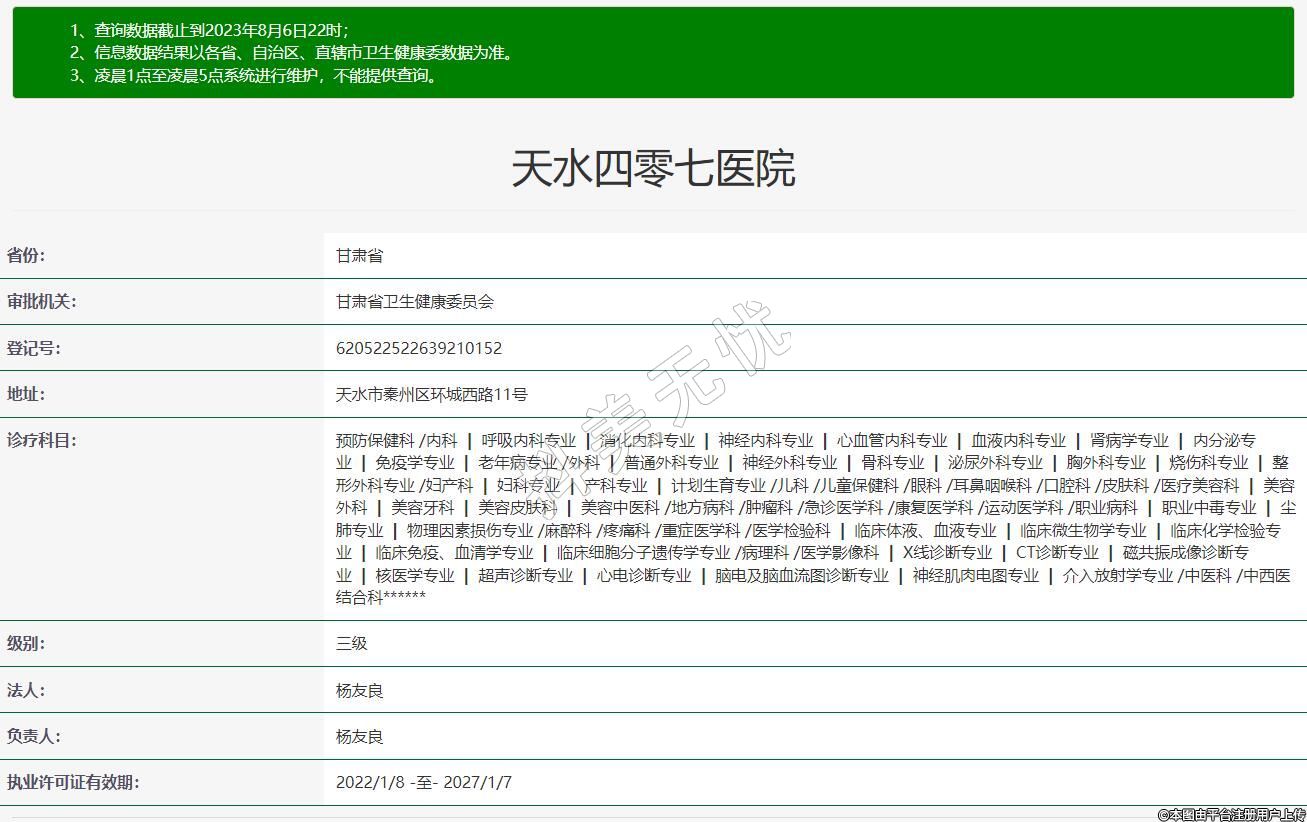Click the hospital title 天水四零七医院
Image resolution: width=1307 pixels, height=822 pixels.
click(653, 168)
